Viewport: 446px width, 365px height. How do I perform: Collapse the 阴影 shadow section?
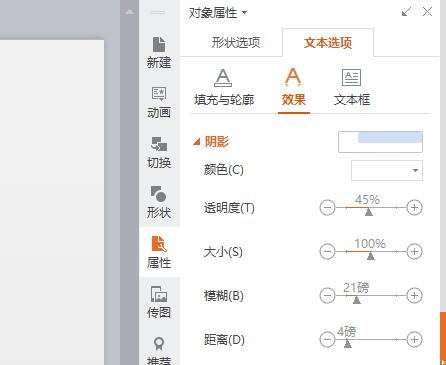coord(197,142)
